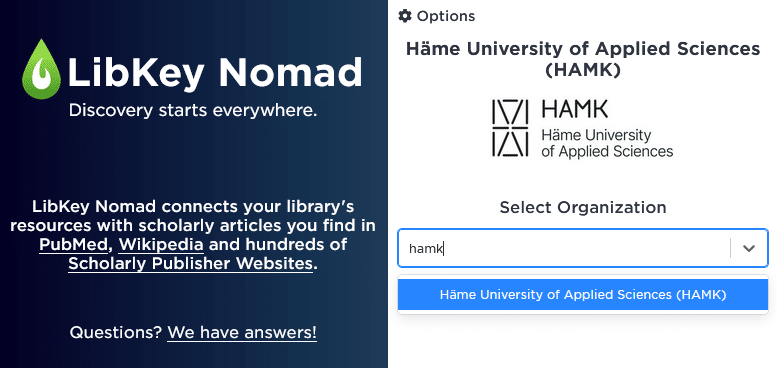Click the organization search field with hamk
Viewport: 777px width, 368px height.
(x=564, y=248)
